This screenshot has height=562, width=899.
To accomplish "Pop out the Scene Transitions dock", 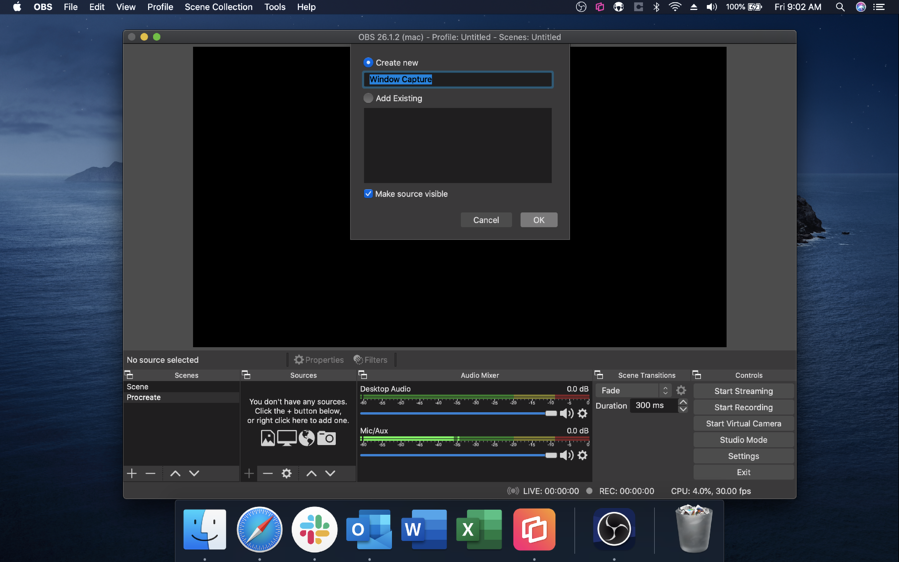I will [x=599, y=375].
